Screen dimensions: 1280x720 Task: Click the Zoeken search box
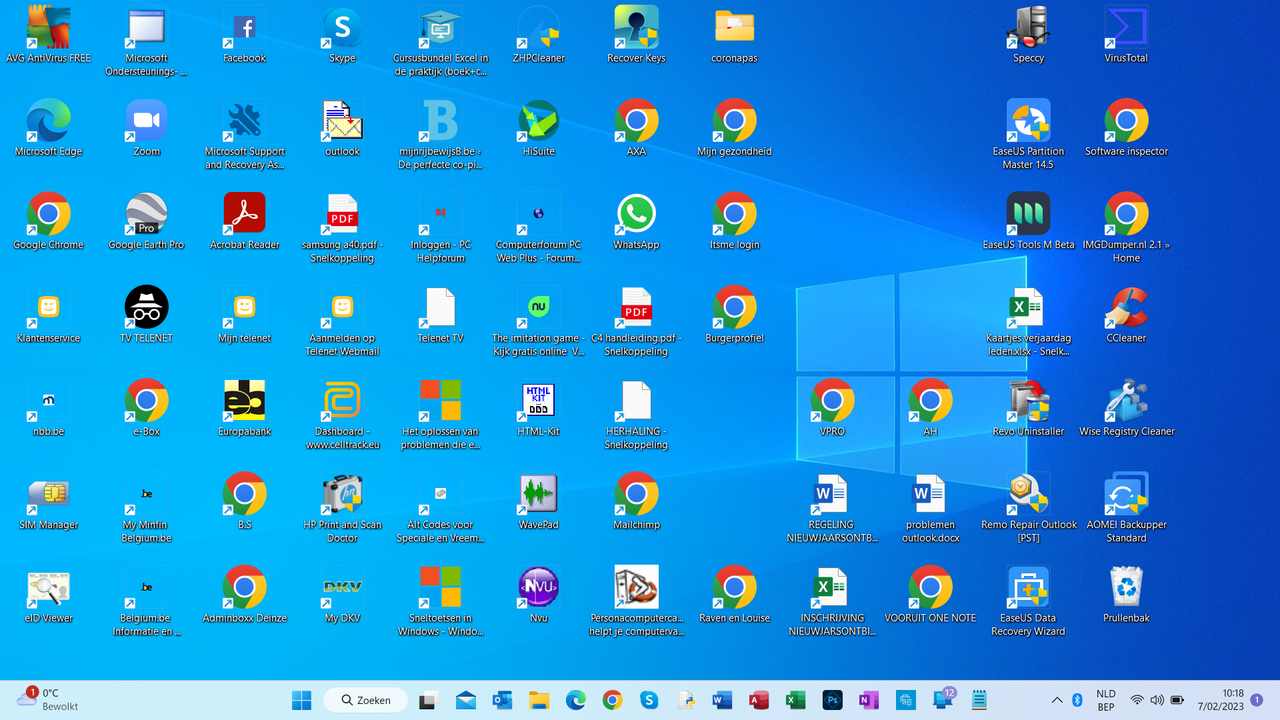coord(366,700)
